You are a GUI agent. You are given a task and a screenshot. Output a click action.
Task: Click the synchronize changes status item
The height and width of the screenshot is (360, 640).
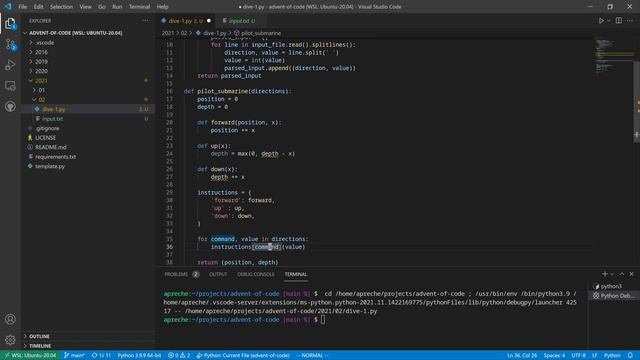101,356
